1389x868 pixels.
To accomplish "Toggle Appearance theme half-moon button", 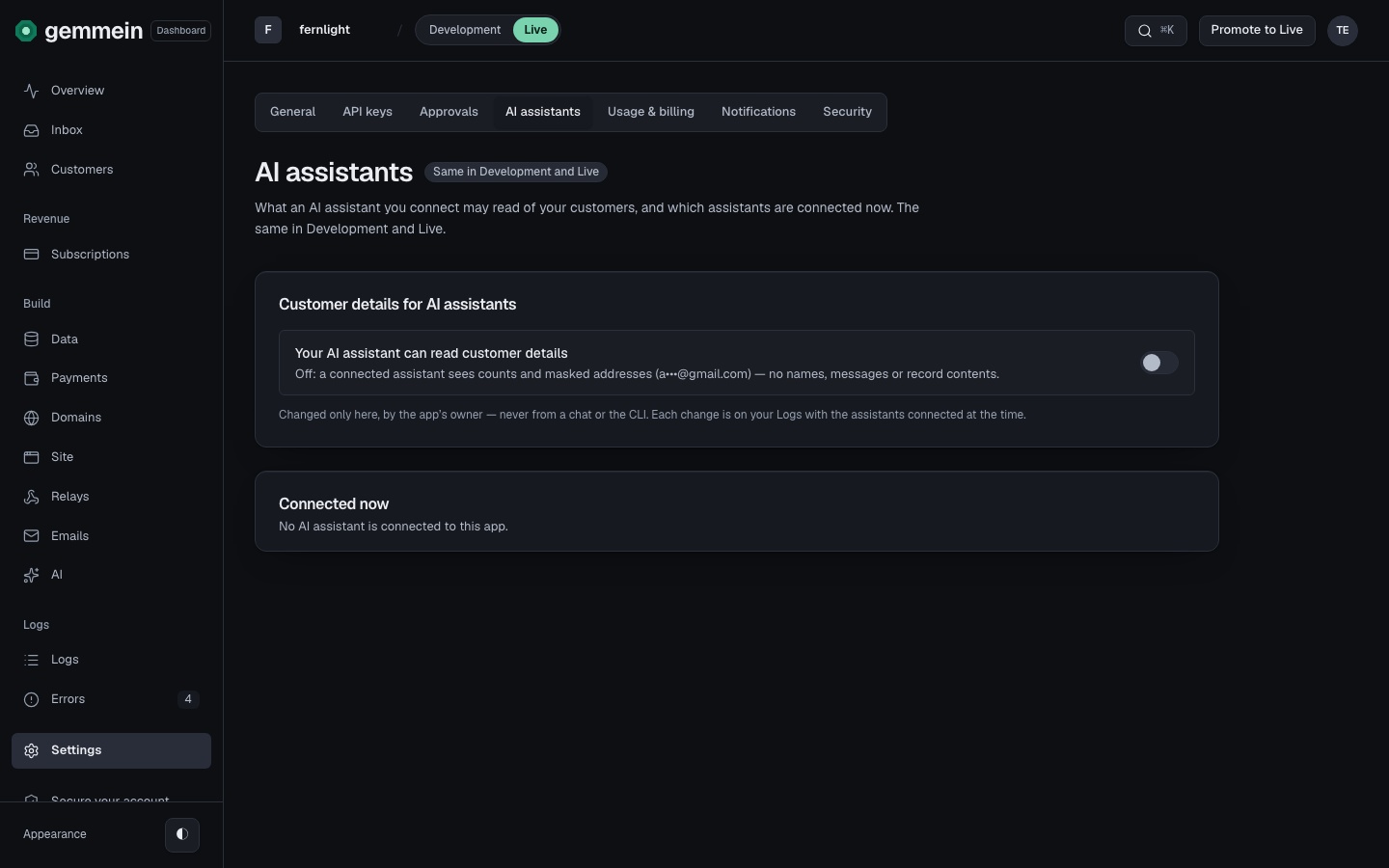I will 182,834.
